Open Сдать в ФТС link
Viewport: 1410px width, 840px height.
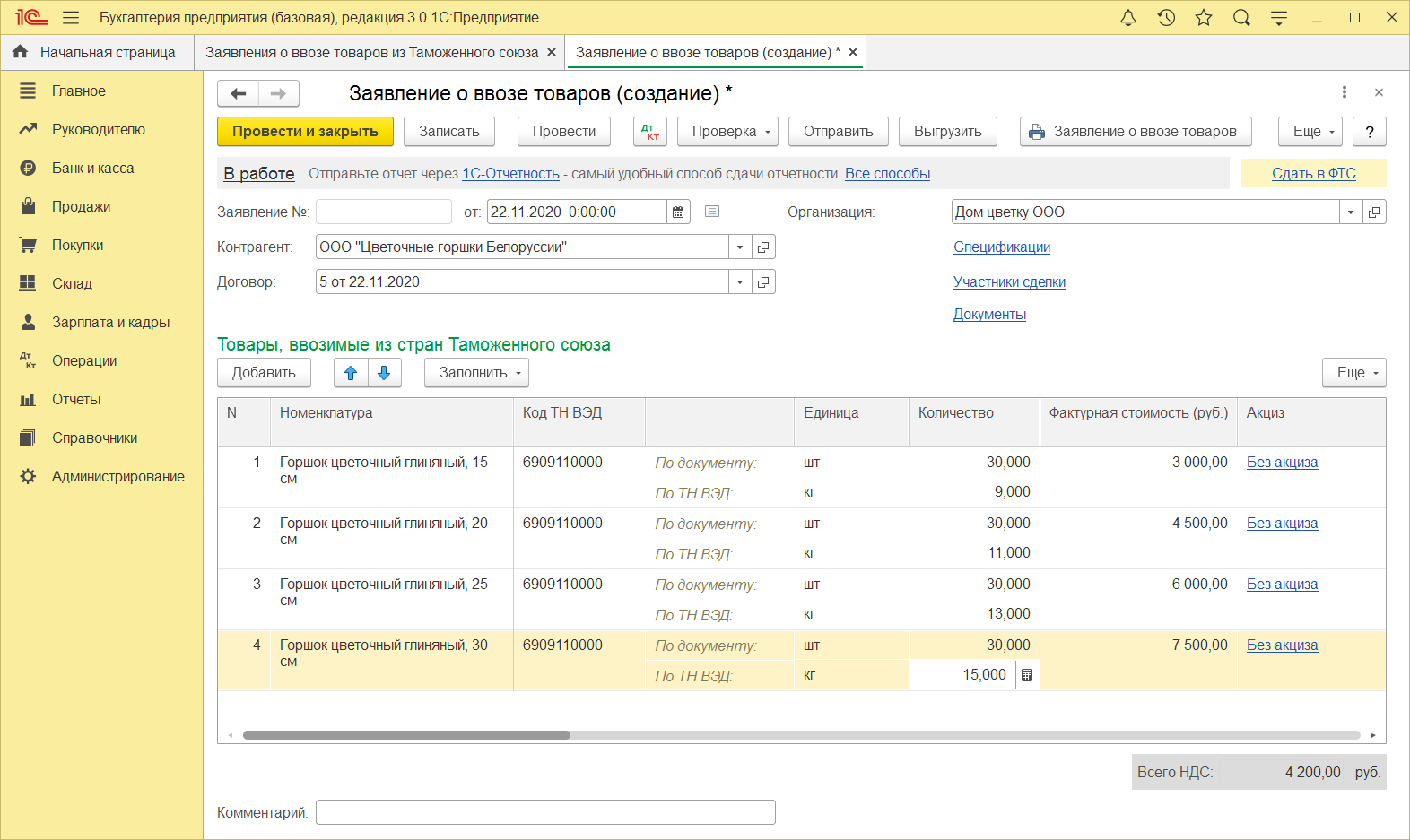click(1314, 174)
